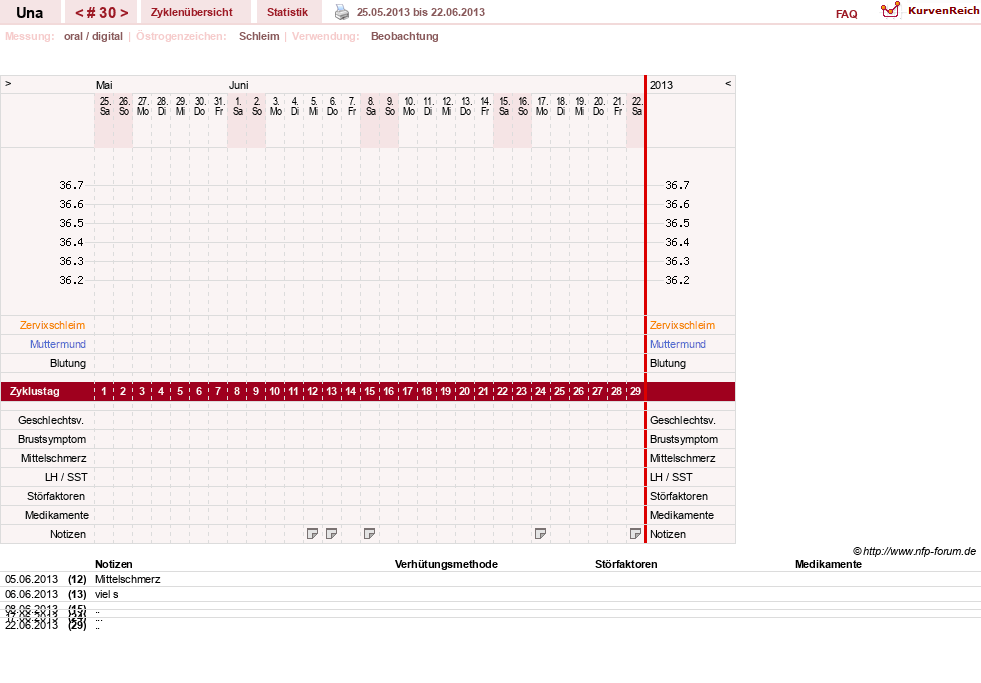Select cycle day 1 in Zyklustag row

[x=104, y=391]
